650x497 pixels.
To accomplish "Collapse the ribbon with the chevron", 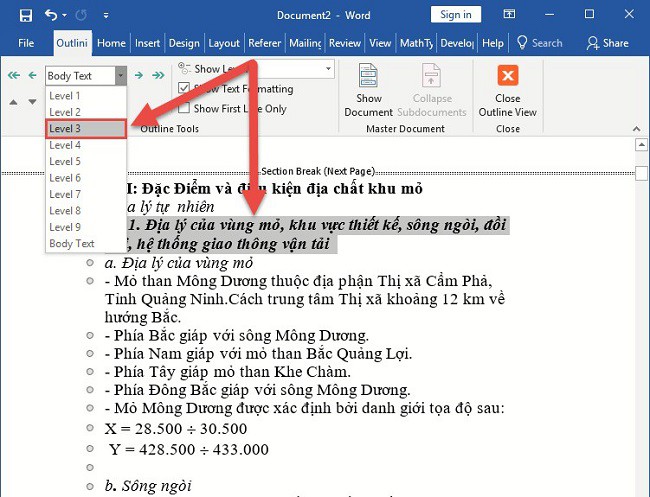I will [x=637, y=129].
